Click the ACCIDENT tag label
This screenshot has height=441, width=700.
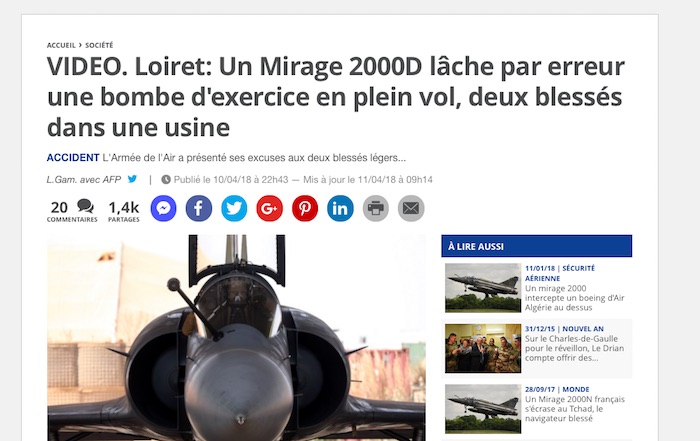click(x=73, y=158)
